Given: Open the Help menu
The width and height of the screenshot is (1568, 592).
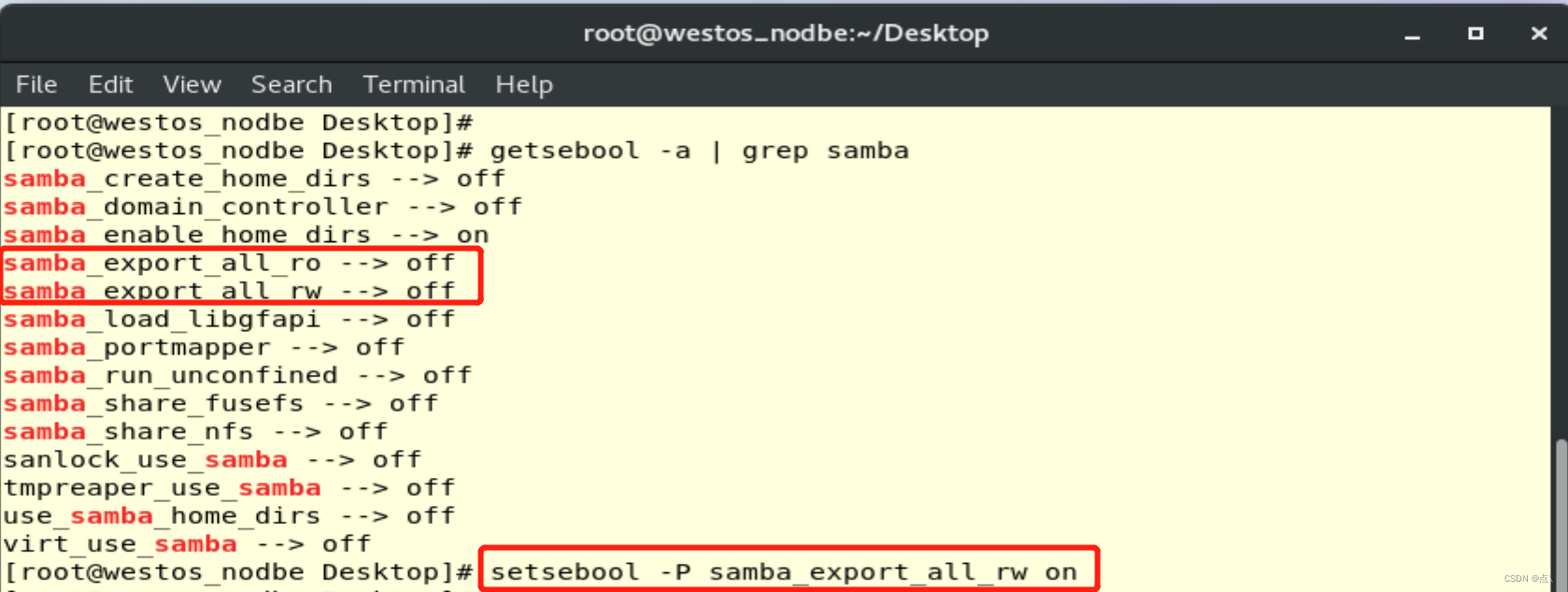Looking at the screenshot, I should click(x=523, y=84).
